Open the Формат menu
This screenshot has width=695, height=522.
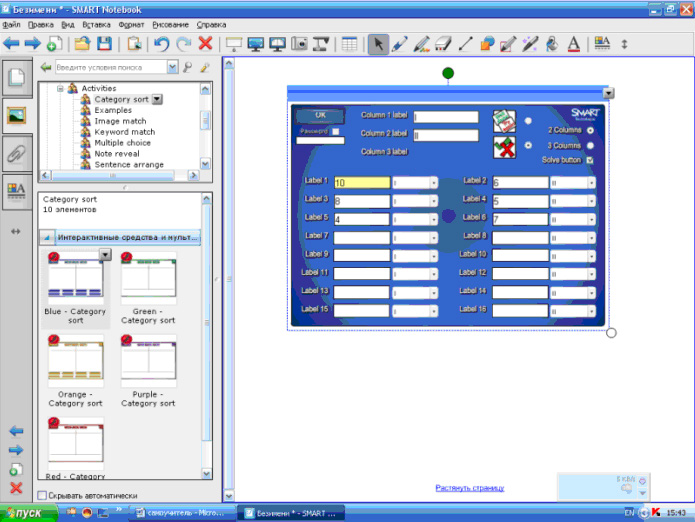[132, 23]
